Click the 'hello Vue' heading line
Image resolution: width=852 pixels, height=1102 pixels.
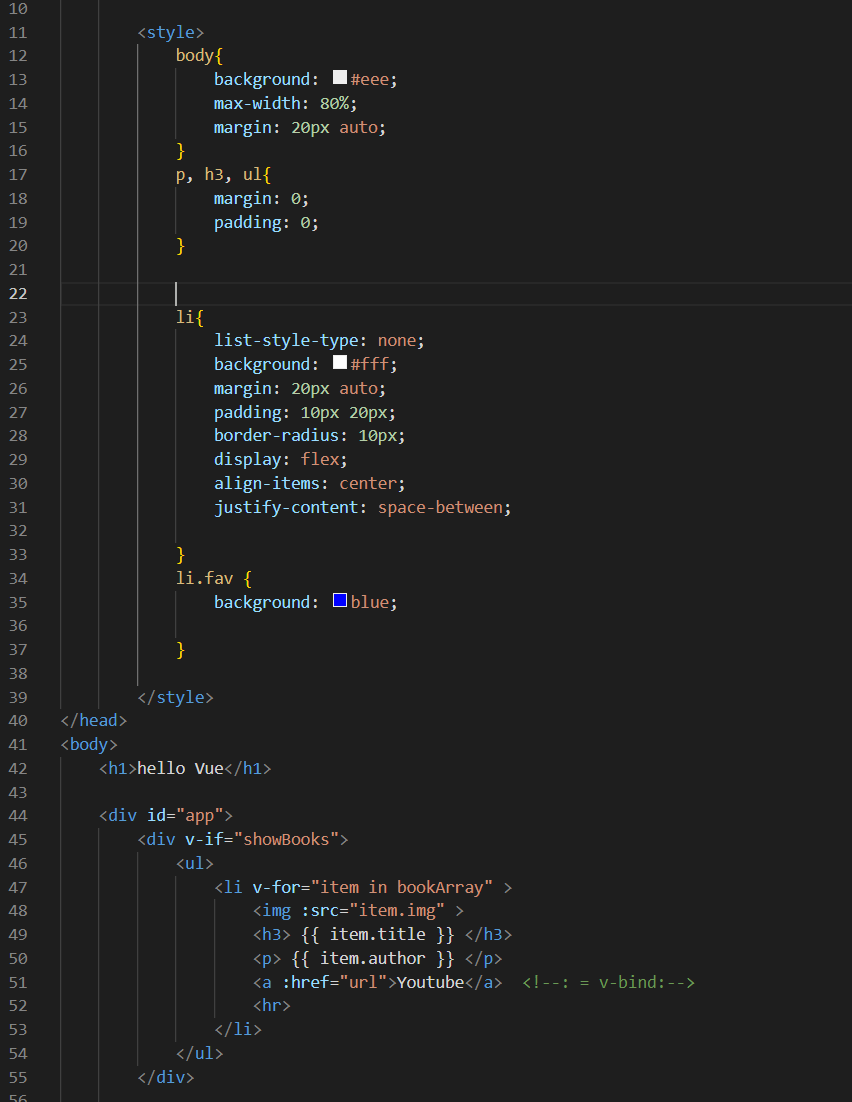185,769
